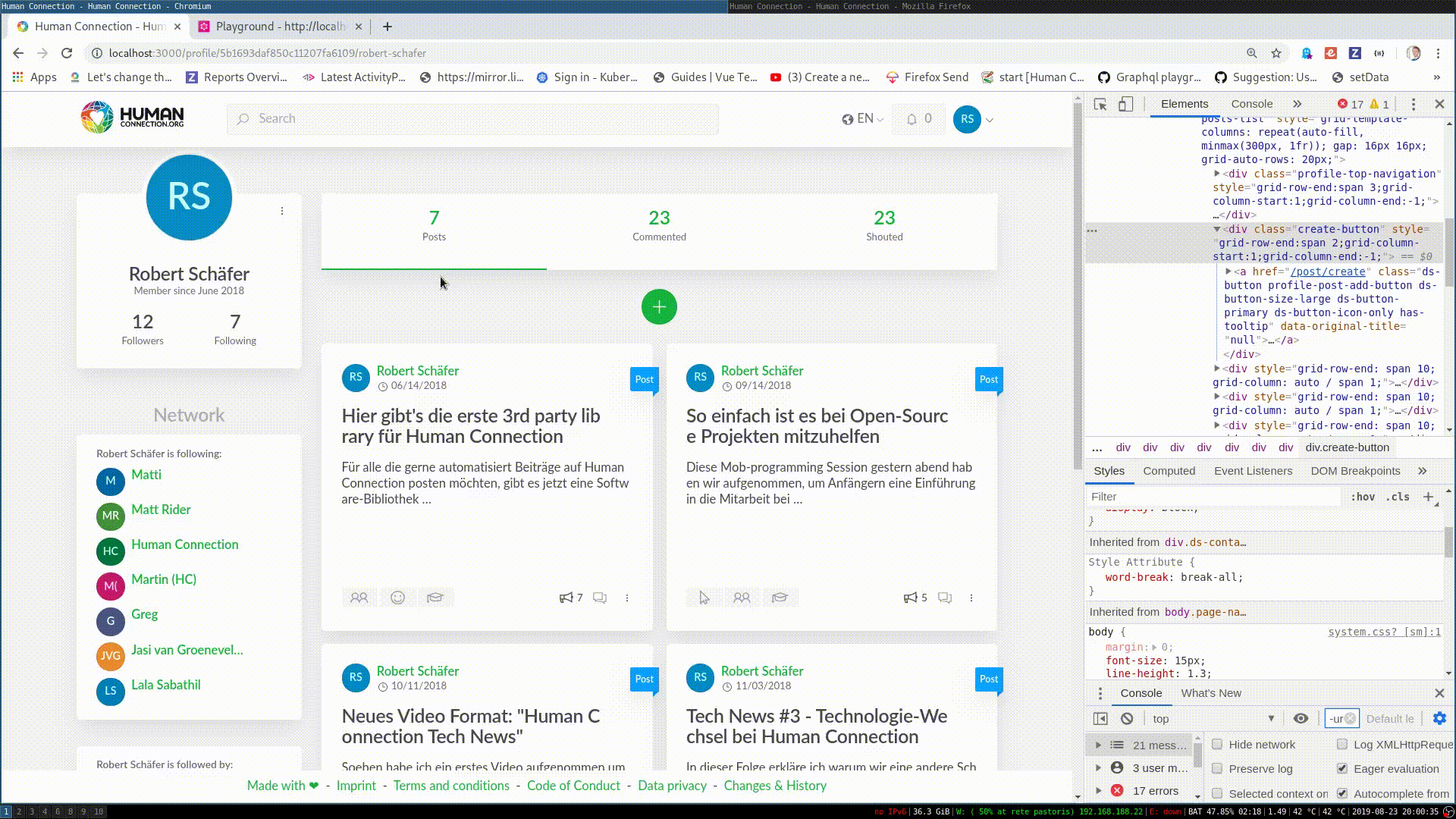The image size is (1456, 819).
Task: Click comment icon on the Open-Source post
Action: click(x=945, y=598)
